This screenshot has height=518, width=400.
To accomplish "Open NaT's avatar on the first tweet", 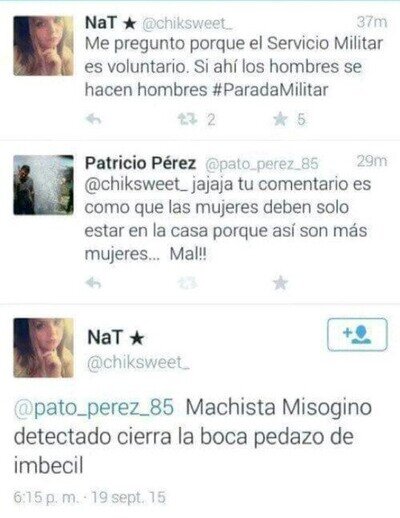I will pos(43,46).
